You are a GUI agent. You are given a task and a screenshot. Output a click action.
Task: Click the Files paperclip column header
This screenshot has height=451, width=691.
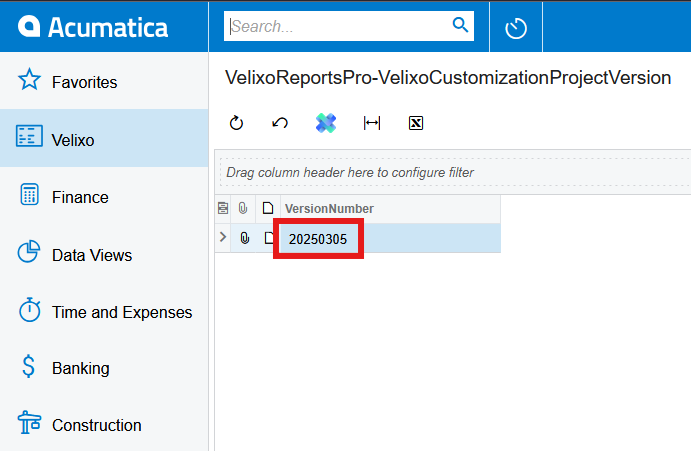[243, 208]
